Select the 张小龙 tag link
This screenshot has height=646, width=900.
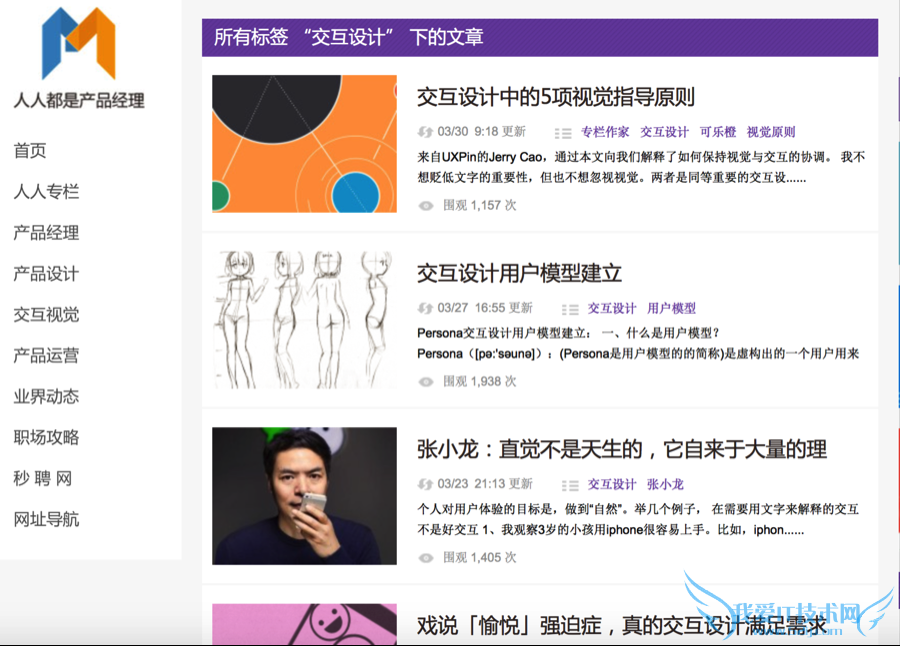[665, 484]
